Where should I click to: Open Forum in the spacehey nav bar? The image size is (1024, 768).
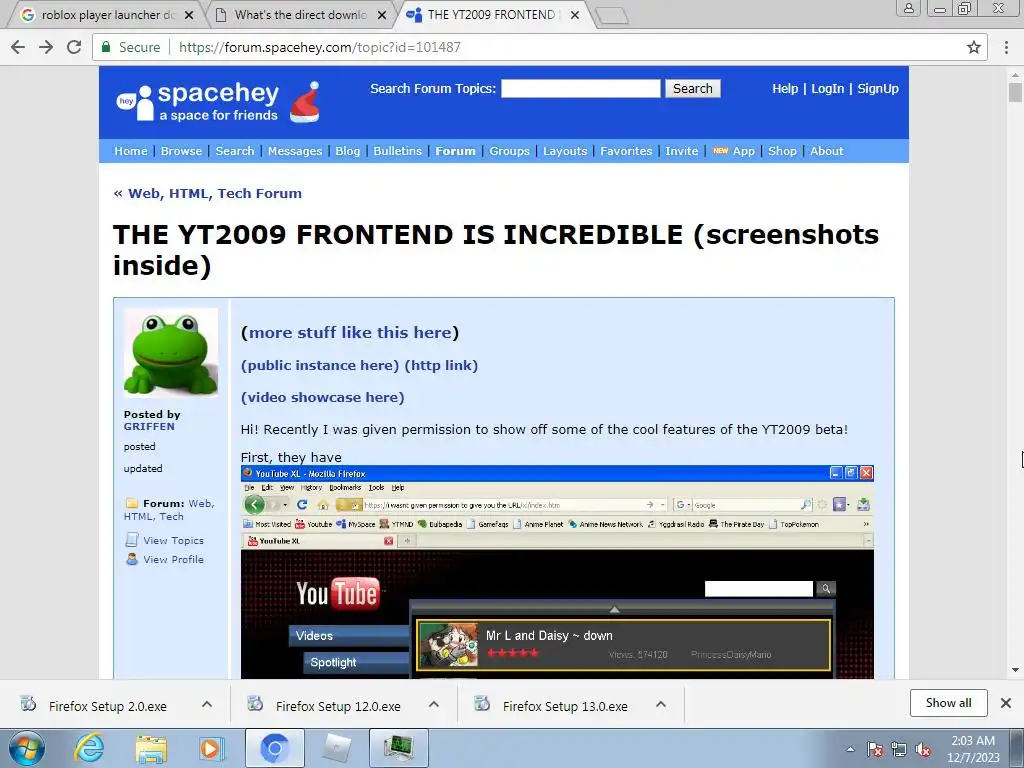[455, 151]
